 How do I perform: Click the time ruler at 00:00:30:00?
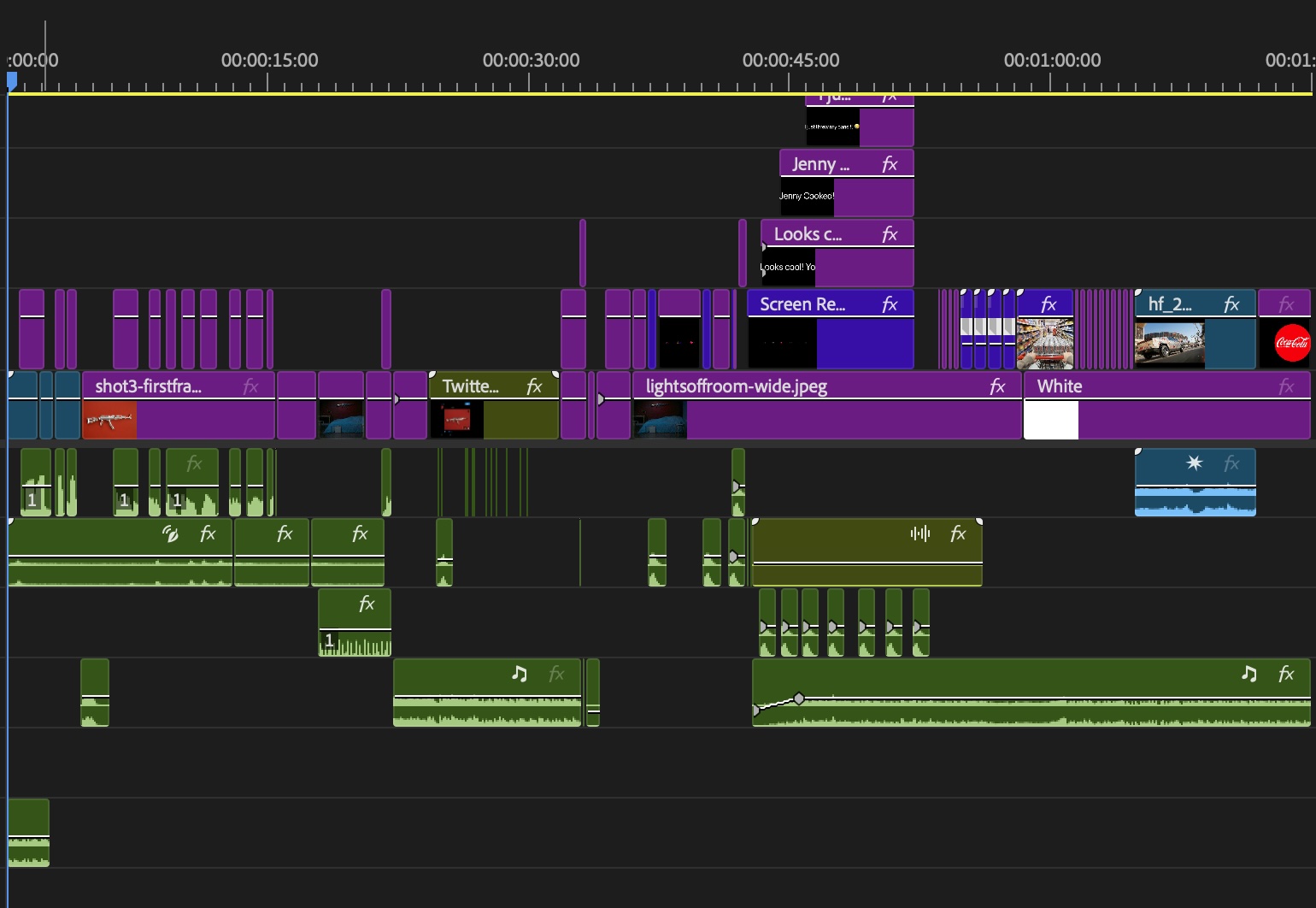coord(530,83)
